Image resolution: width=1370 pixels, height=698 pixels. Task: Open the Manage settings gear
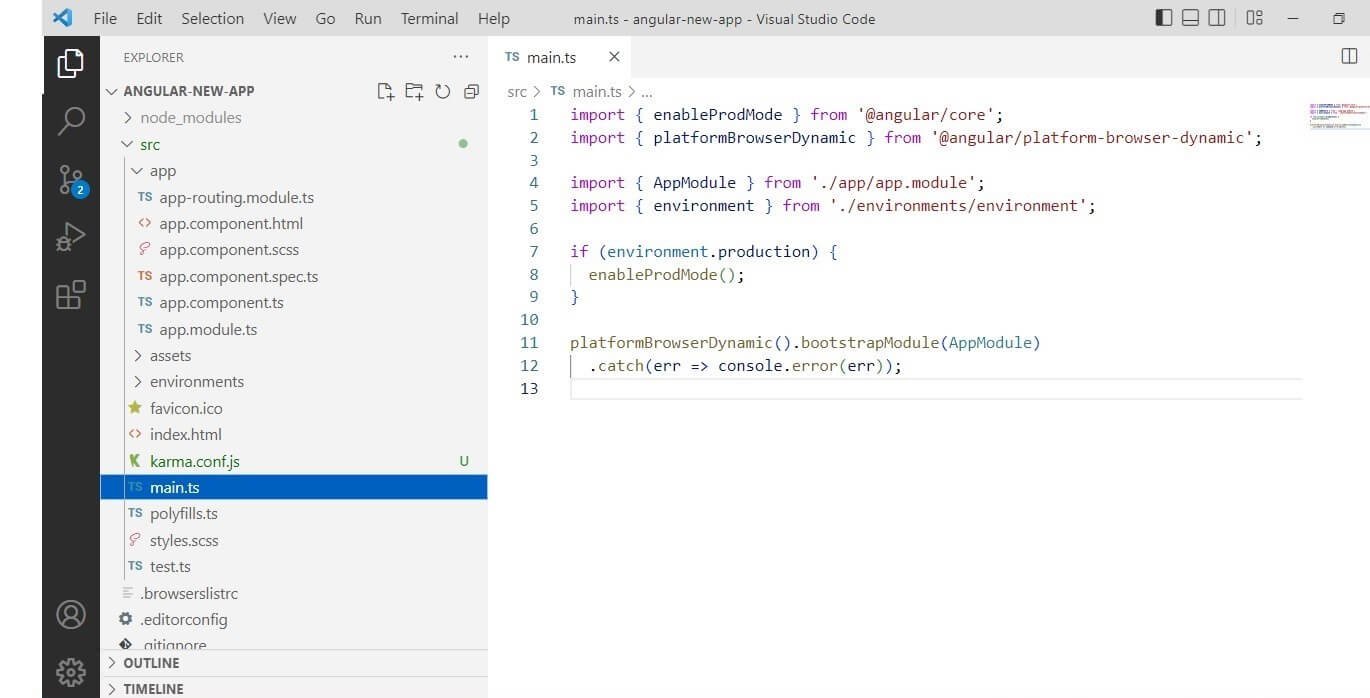[70, 672]
